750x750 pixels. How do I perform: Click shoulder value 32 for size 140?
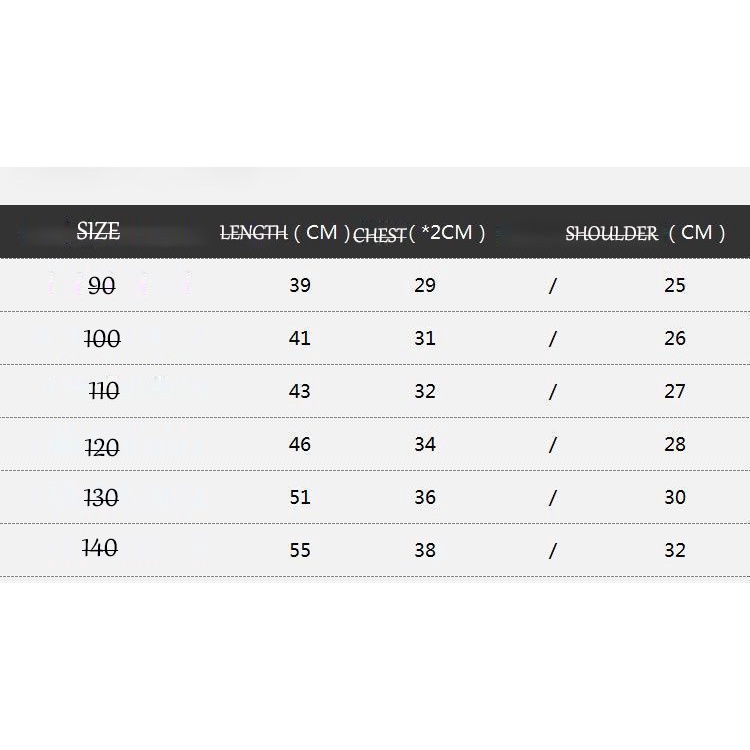(x=675, y=550)
